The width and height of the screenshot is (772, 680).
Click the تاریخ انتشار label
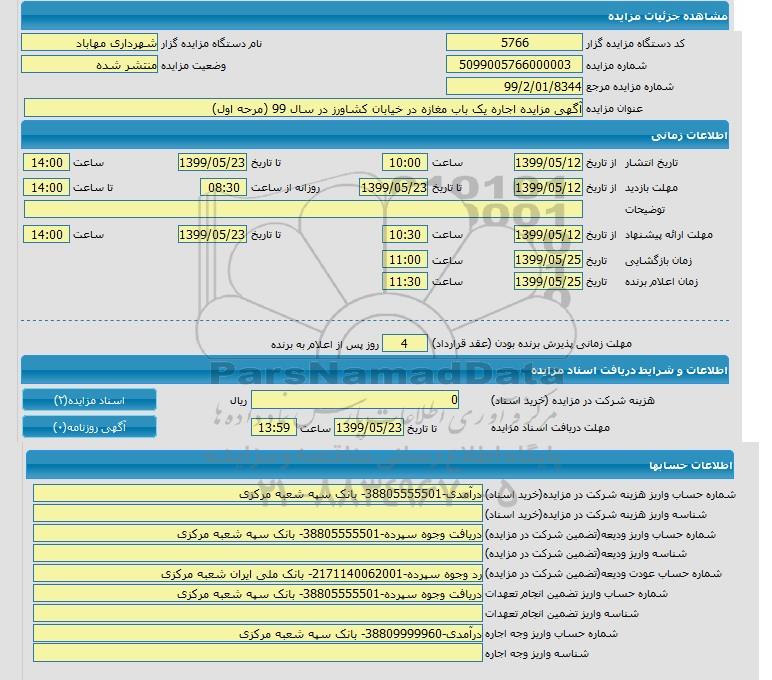tap(651, 162)
